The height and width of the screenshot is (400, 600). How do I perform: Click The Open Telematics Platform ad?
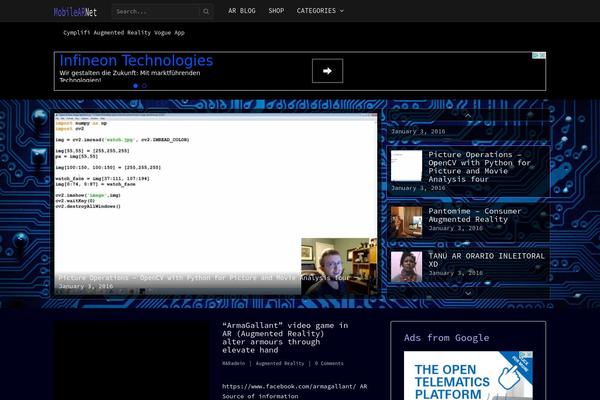coord(468,376)
